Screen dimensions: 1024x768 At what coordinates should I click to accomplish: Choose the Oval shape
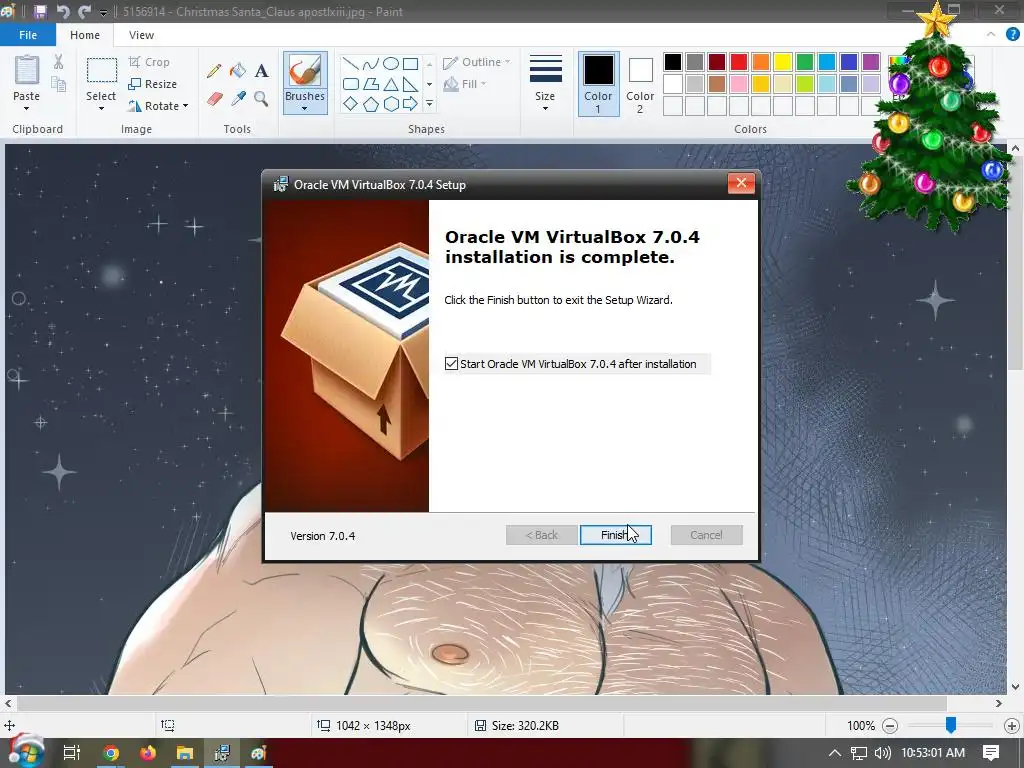pyautogui.click(x=391, y=63)
